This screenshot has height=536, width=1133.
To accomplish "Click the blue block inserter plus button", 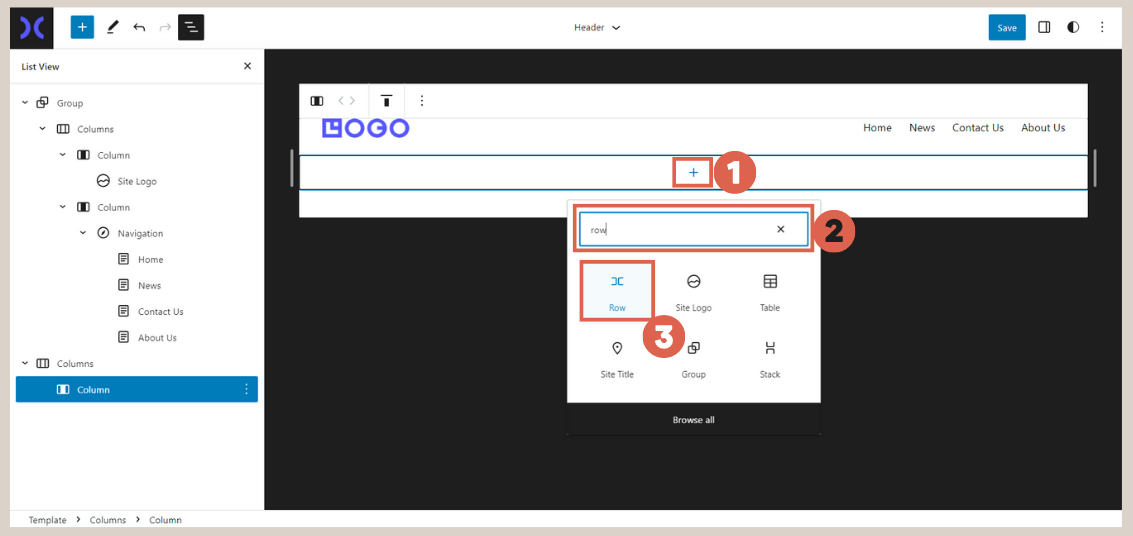I will point(82,27).
